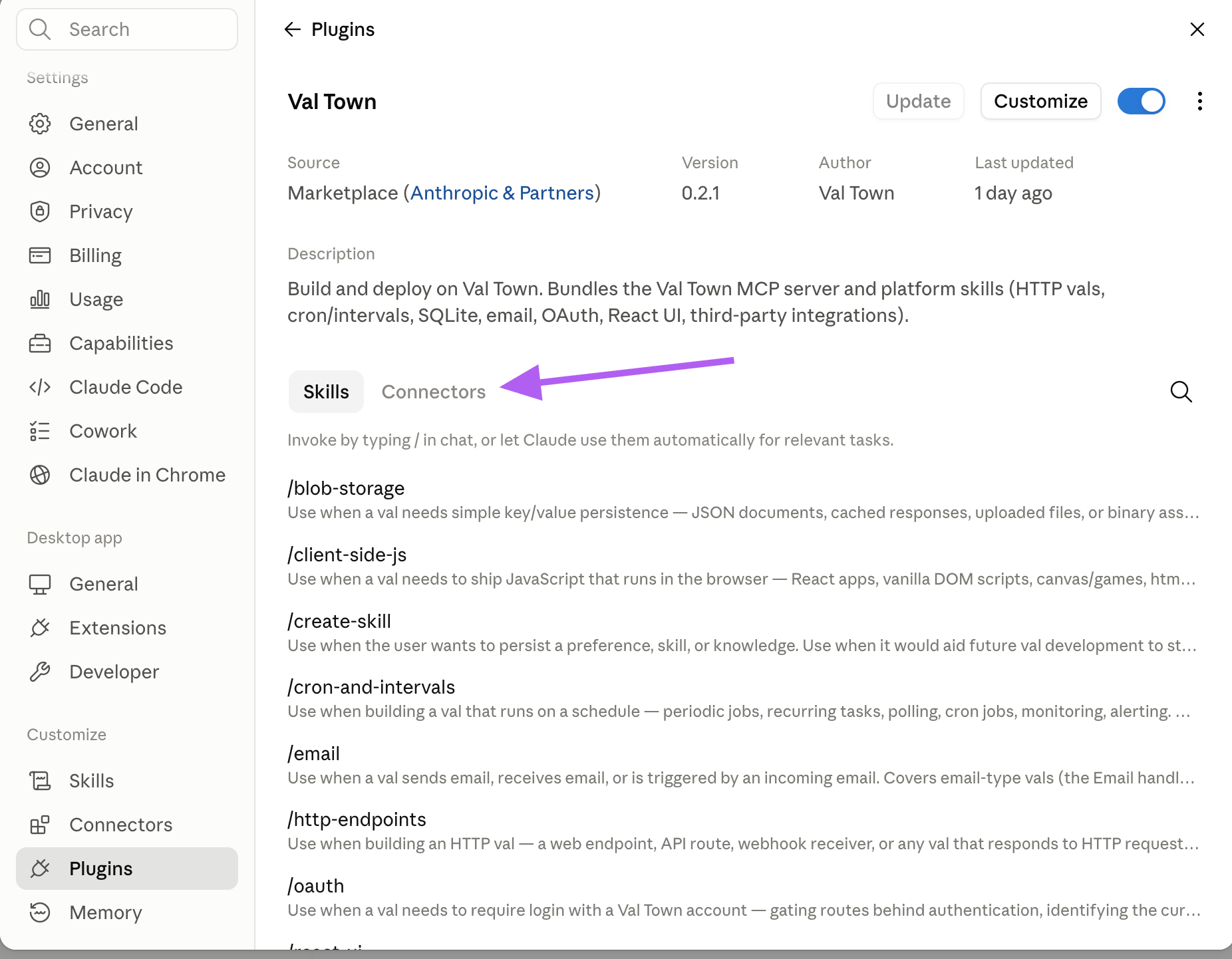Select Claude in Chrome menu label
This screenshot has height=959, width=1232.
click(148, 475)
